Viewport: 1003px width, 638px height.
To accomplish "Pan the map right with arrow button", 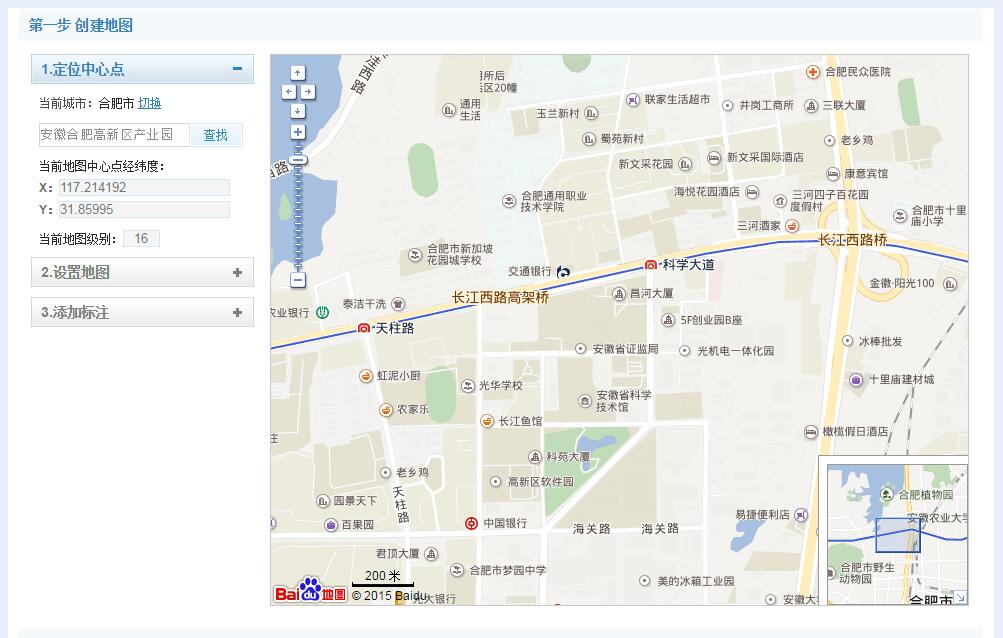I will (x=308, y=92).
